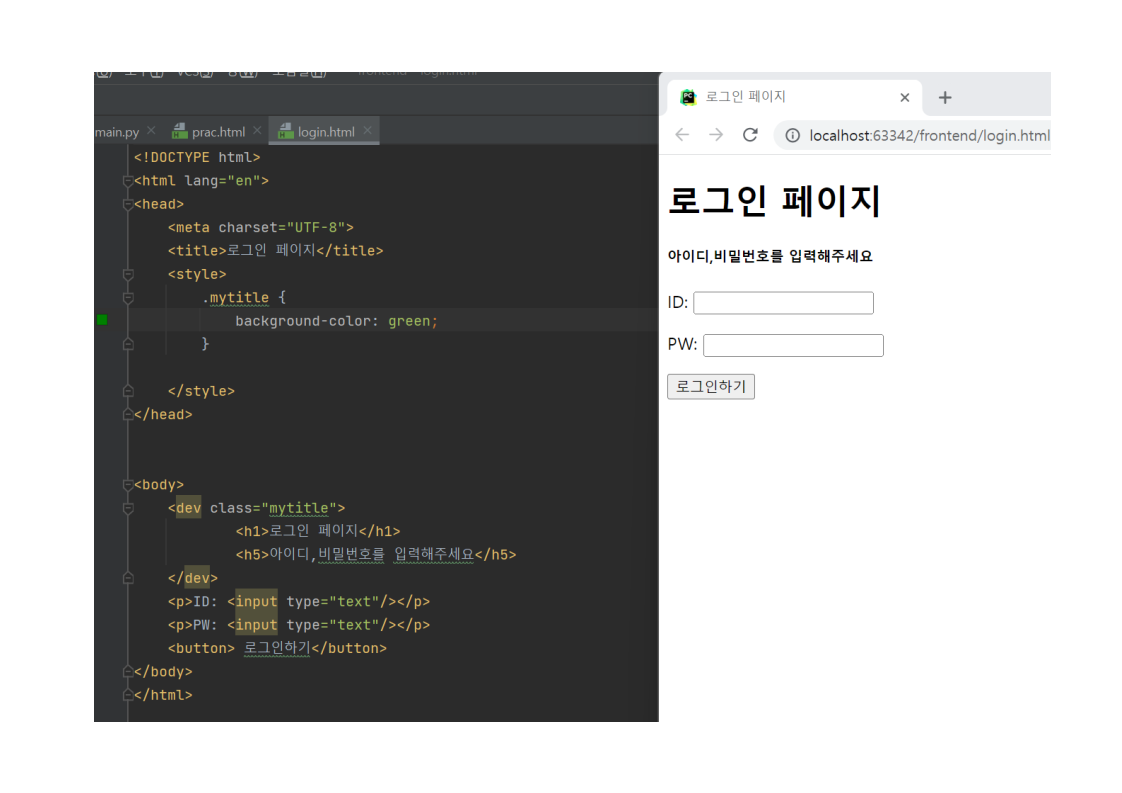Click the localhost address bar URL

point(929,135)
